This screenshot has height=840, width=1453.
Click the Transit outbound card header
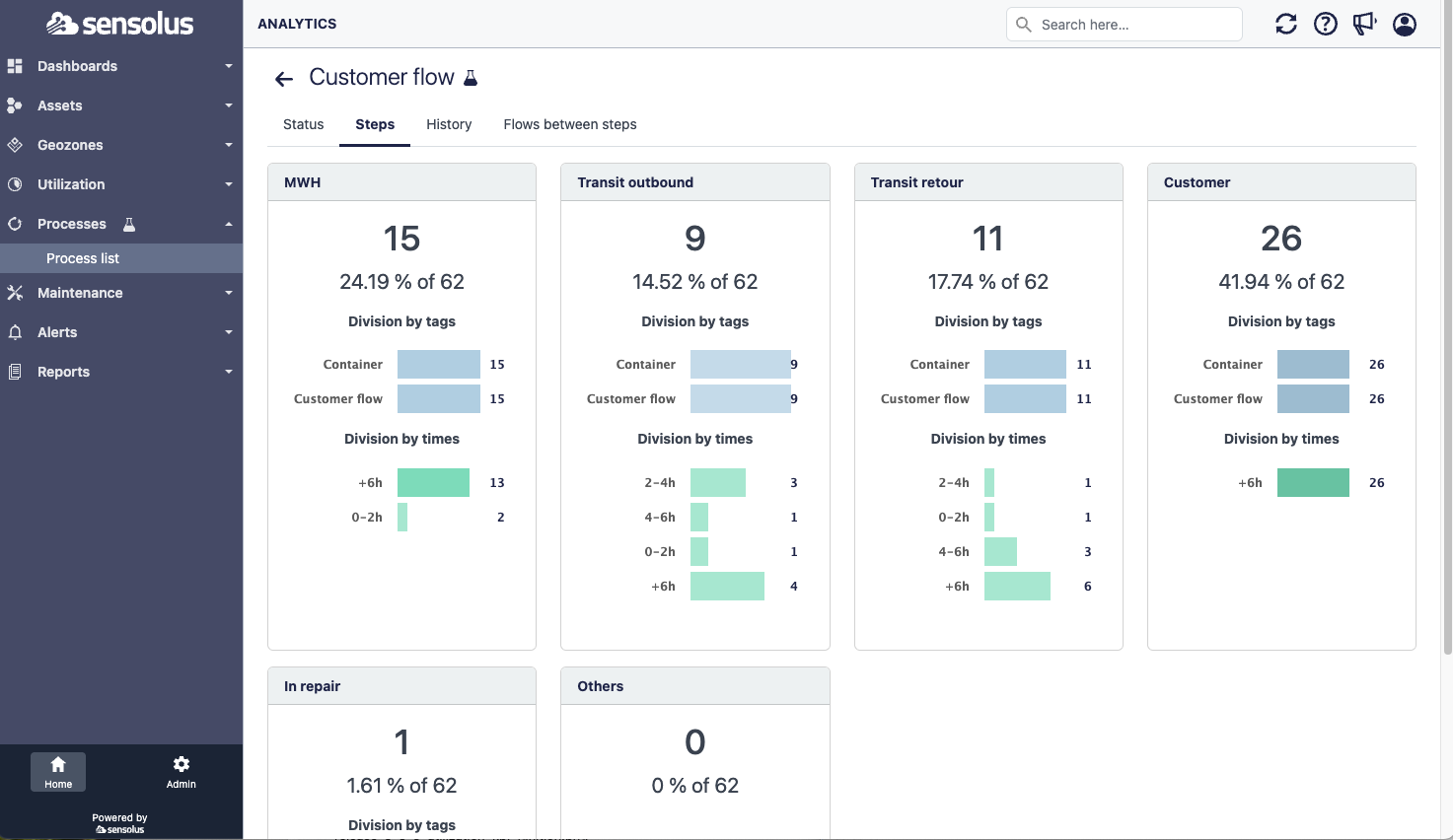point(695,182)
